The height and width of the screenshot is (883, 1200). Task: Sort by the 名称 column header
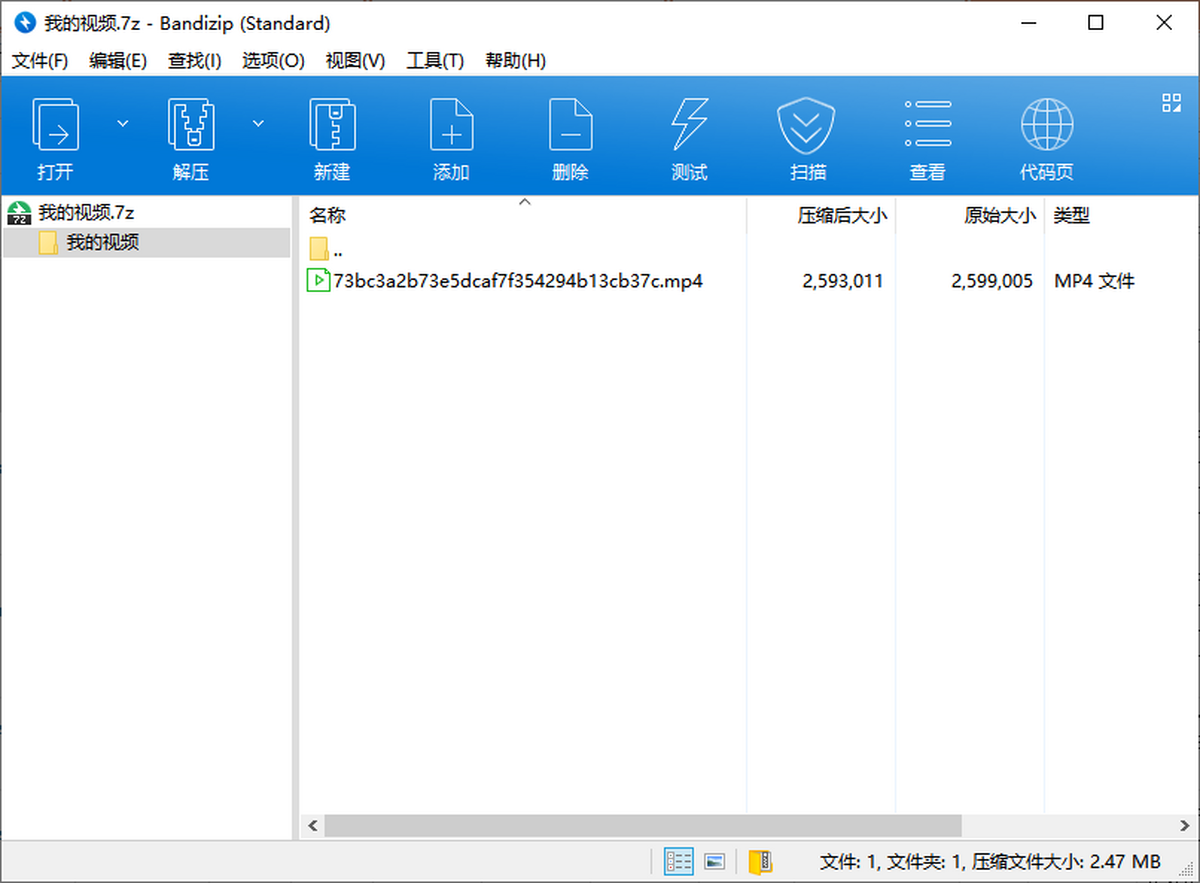(x=327, y=215)
